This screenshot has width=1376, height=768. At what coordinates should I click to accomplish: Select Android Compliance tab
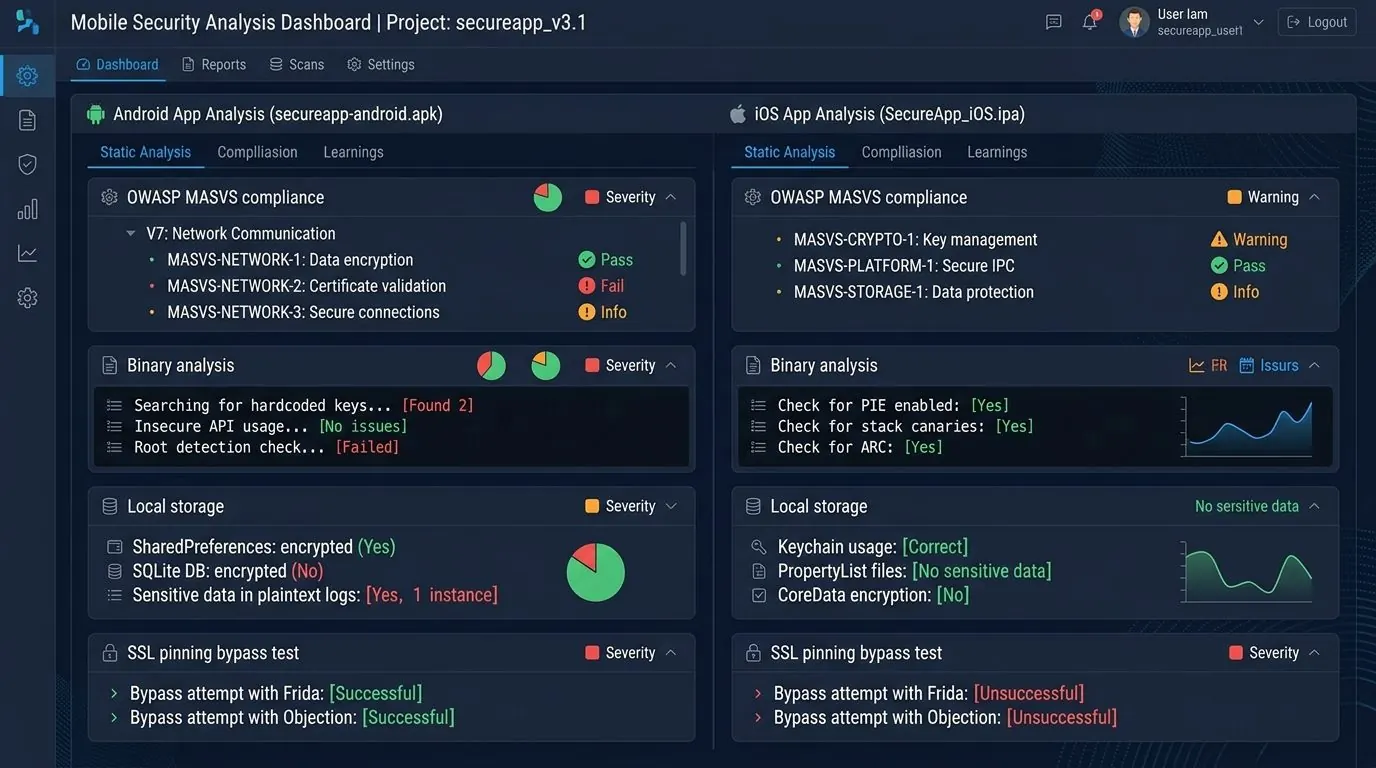pos(258,152)
